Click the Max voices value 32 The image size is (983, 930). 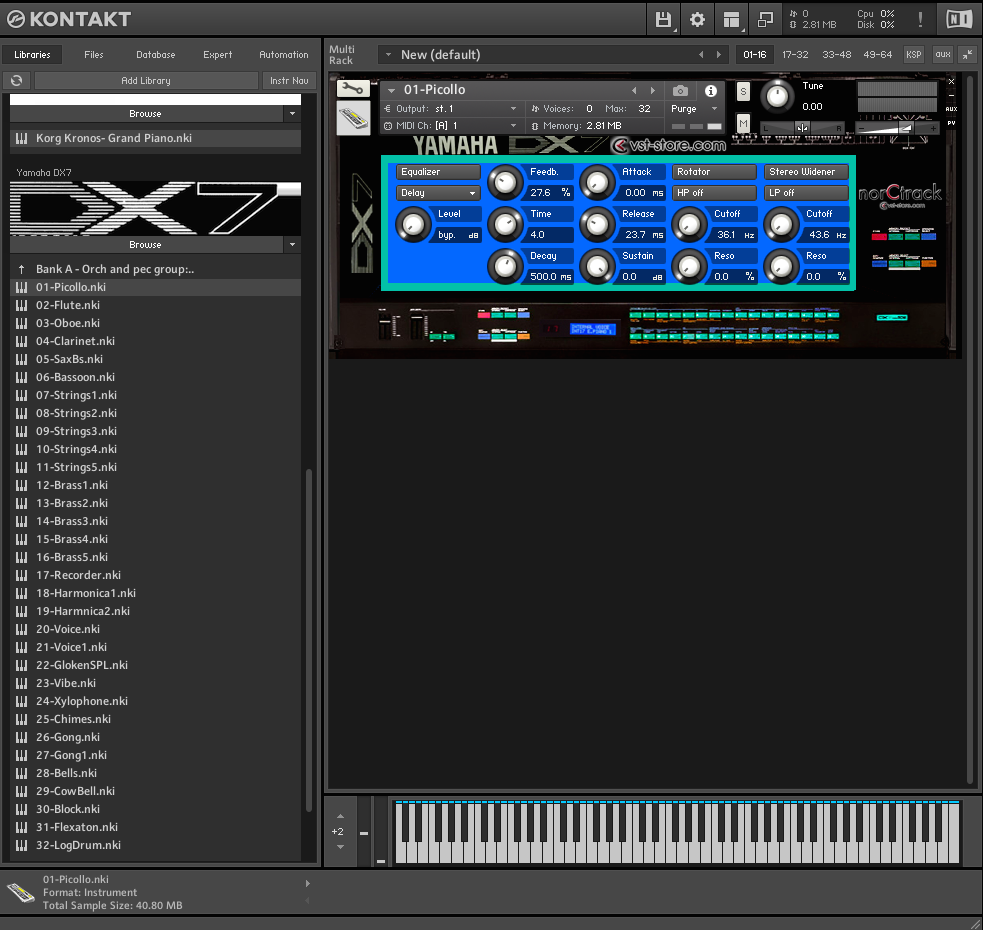pyautogui.click(x=644, y=108)
